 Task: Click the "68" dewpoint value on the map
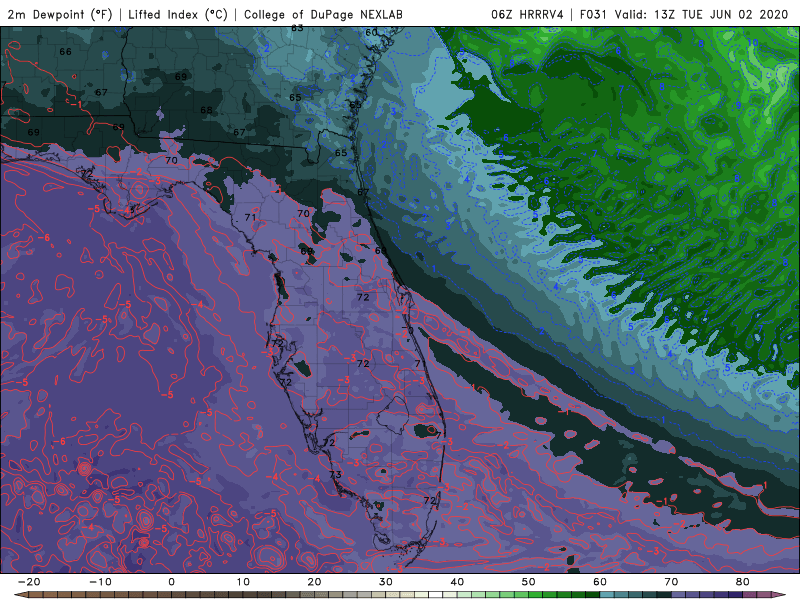pyautogui.click(x=206, y=110)
